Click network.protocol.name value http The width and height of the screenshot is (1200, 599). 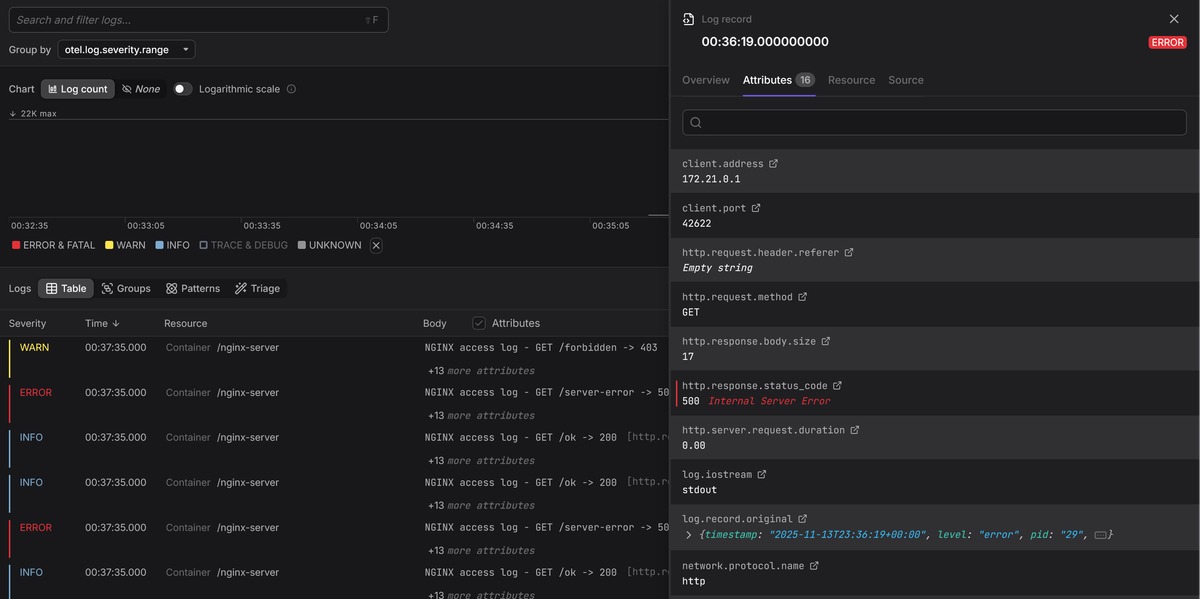[x=693, y=581]
